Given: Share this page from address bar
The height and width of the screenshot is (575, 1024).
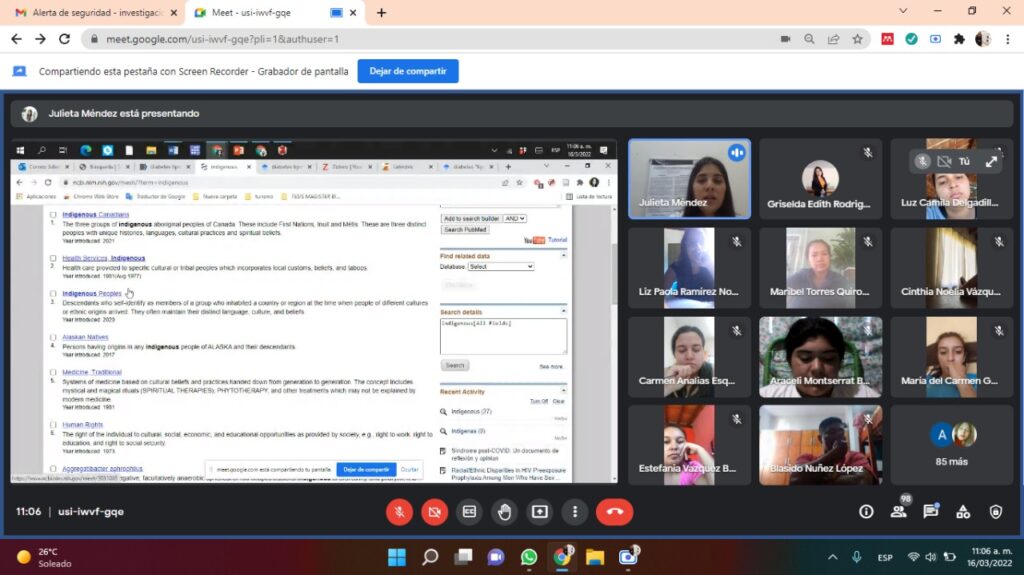Looking at the screenshot, I should (833, 39).
